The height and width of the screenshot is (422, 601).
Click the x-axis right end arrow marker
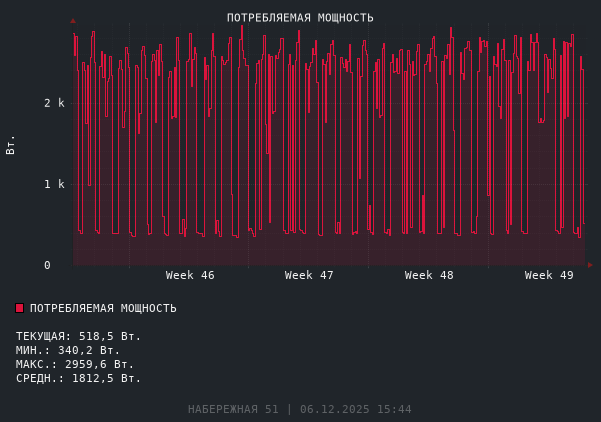point(589,265)
